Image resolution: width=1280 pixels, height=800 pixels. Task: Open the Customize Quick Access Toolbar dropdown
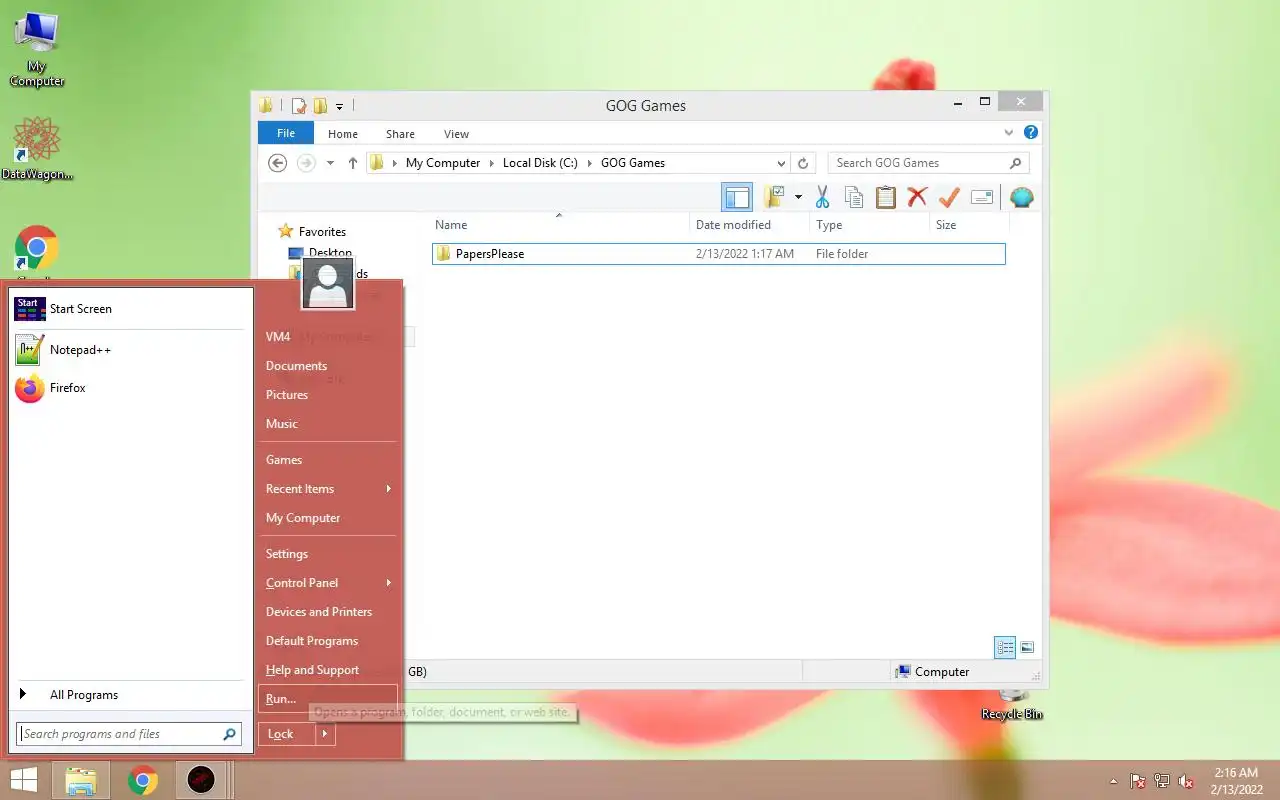[x=340, y=106]
